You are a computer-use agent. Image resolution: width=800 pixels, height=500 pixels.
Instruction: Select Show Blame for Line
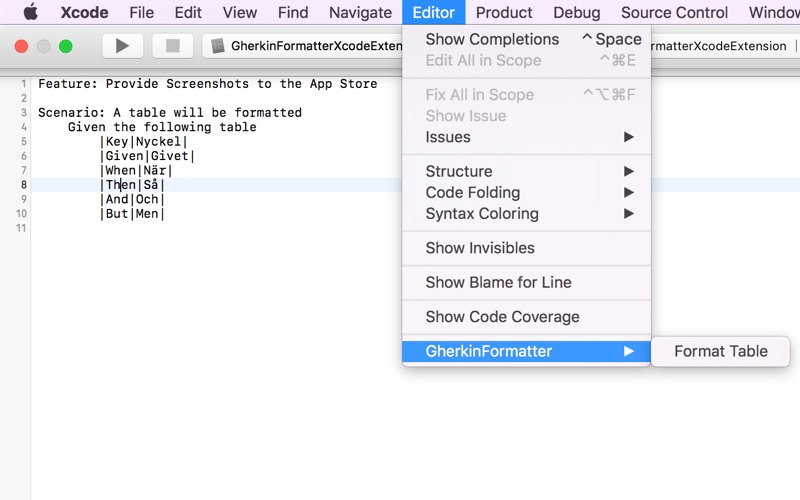coord(527,282)
